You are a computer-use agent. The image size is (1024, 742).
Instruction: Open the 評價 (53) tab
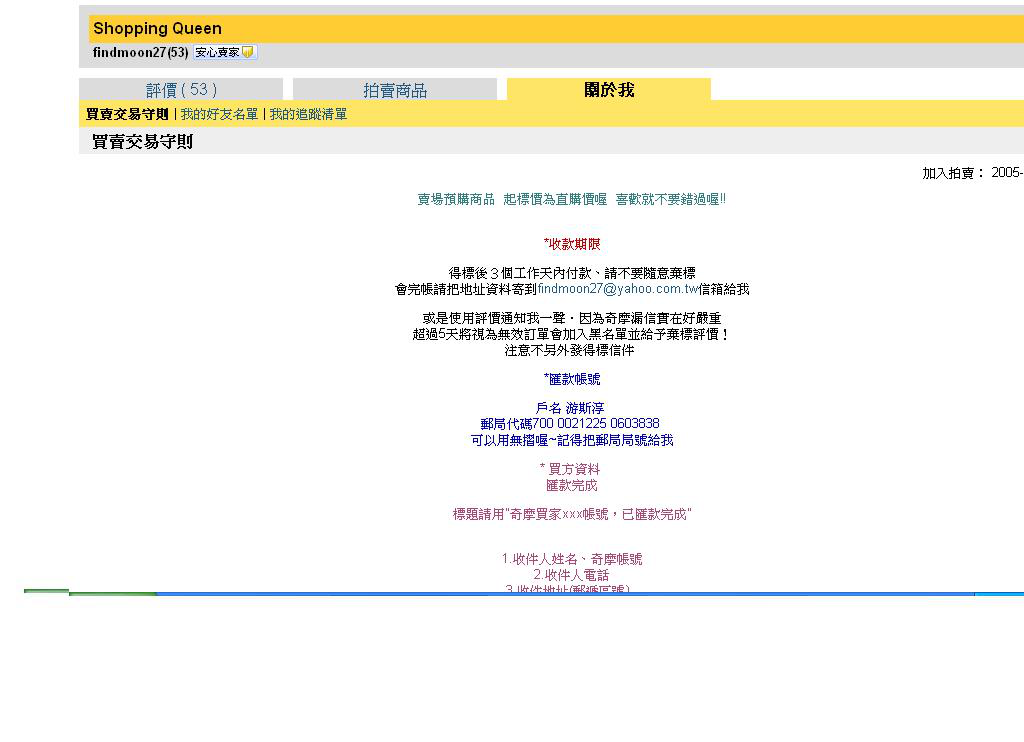181,89
